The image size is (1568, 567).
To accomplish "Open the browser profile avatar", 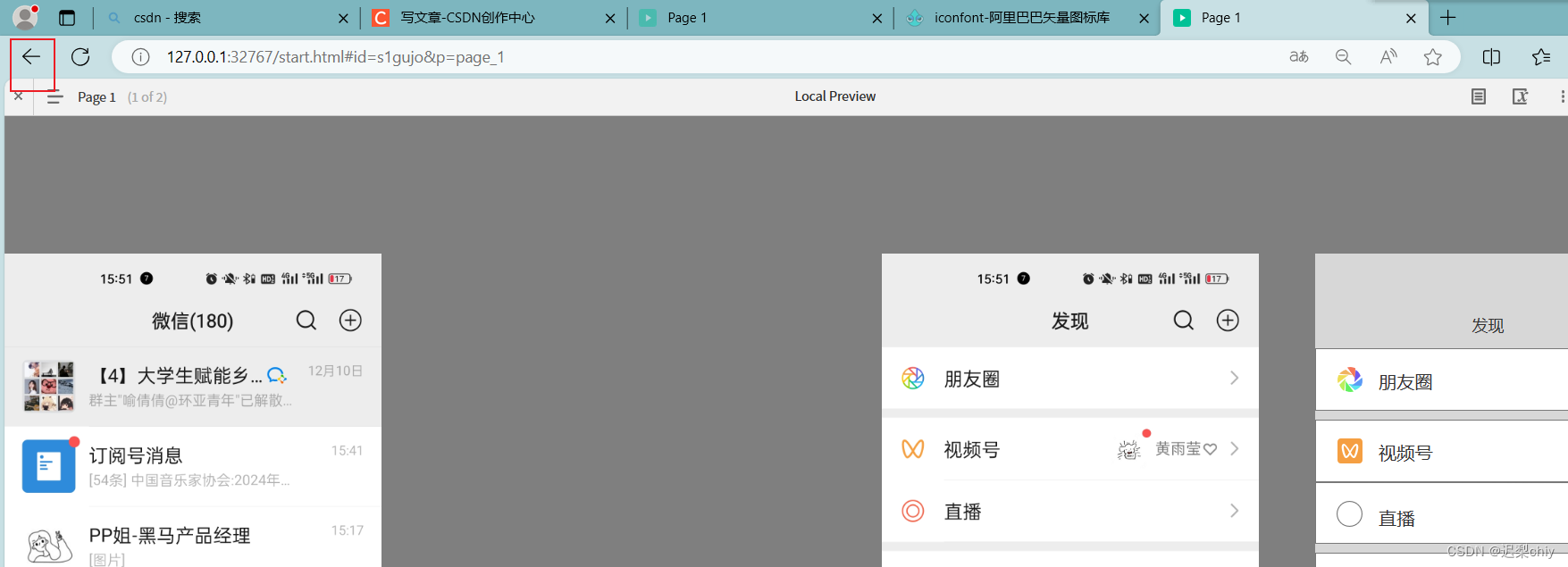I will click(x=25, y=17).
